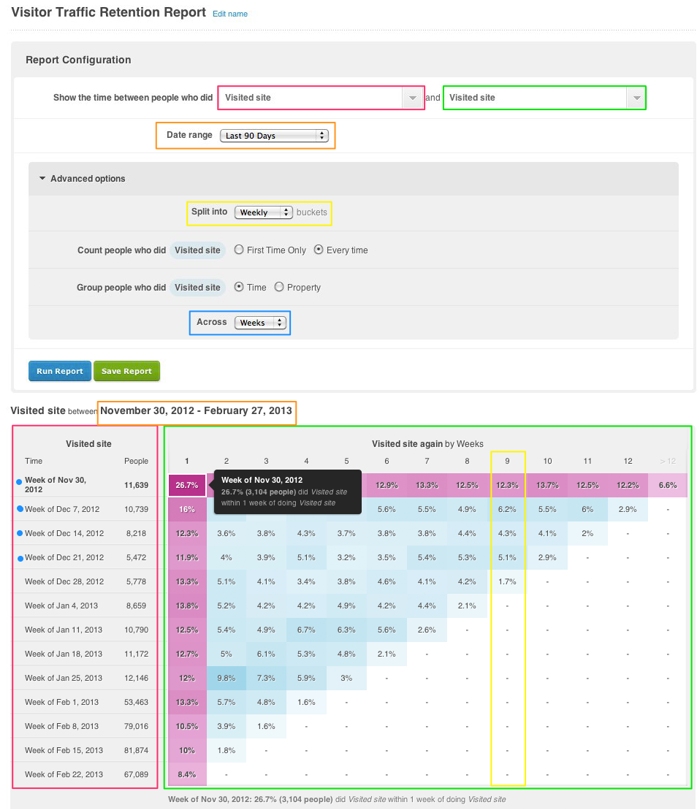Click the Week of Jan 4, 2013 row label
699x809 pixels.
tap(61, 606)
